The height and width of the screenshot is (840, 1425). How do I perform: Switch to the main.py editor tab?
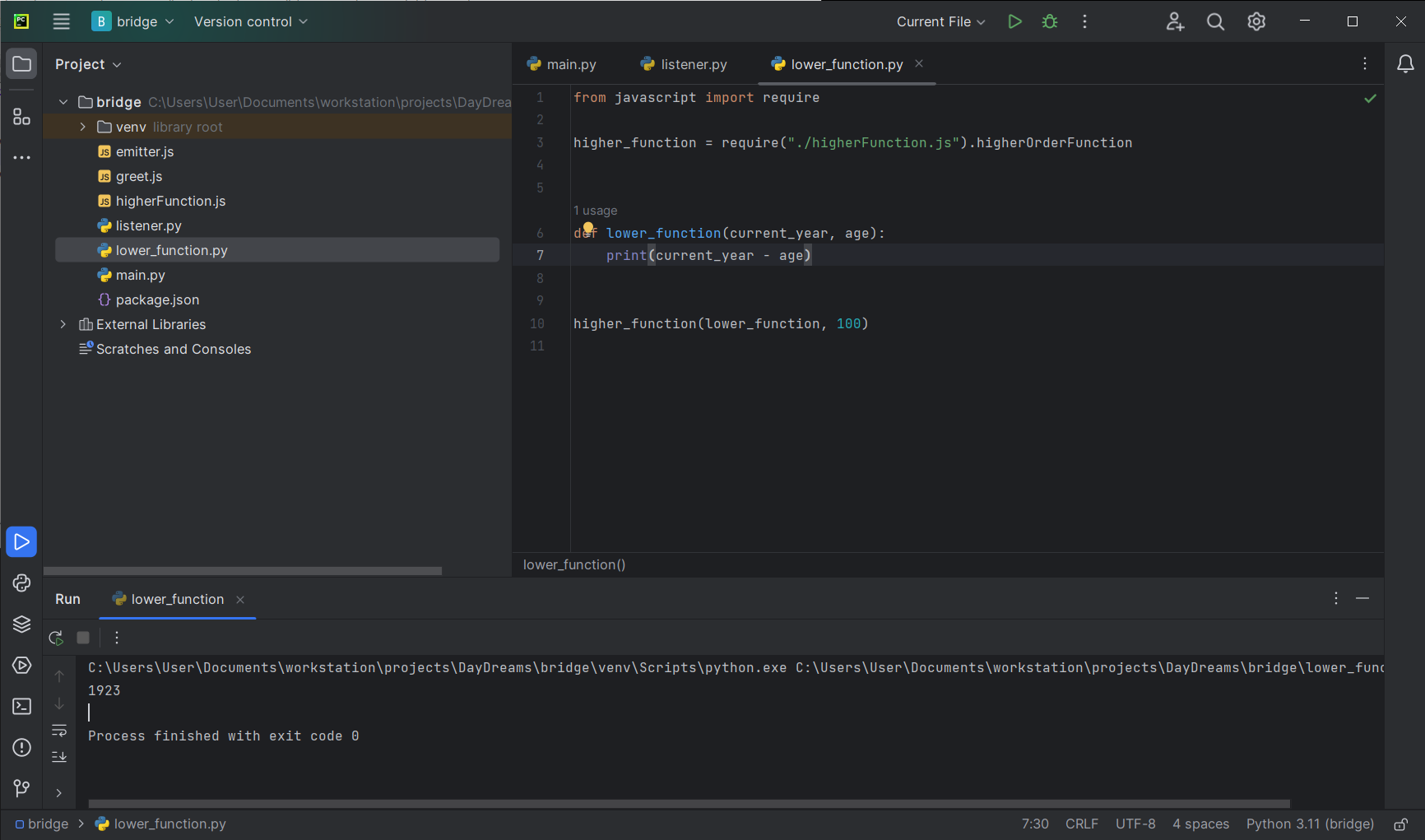(x=562, y=64)
